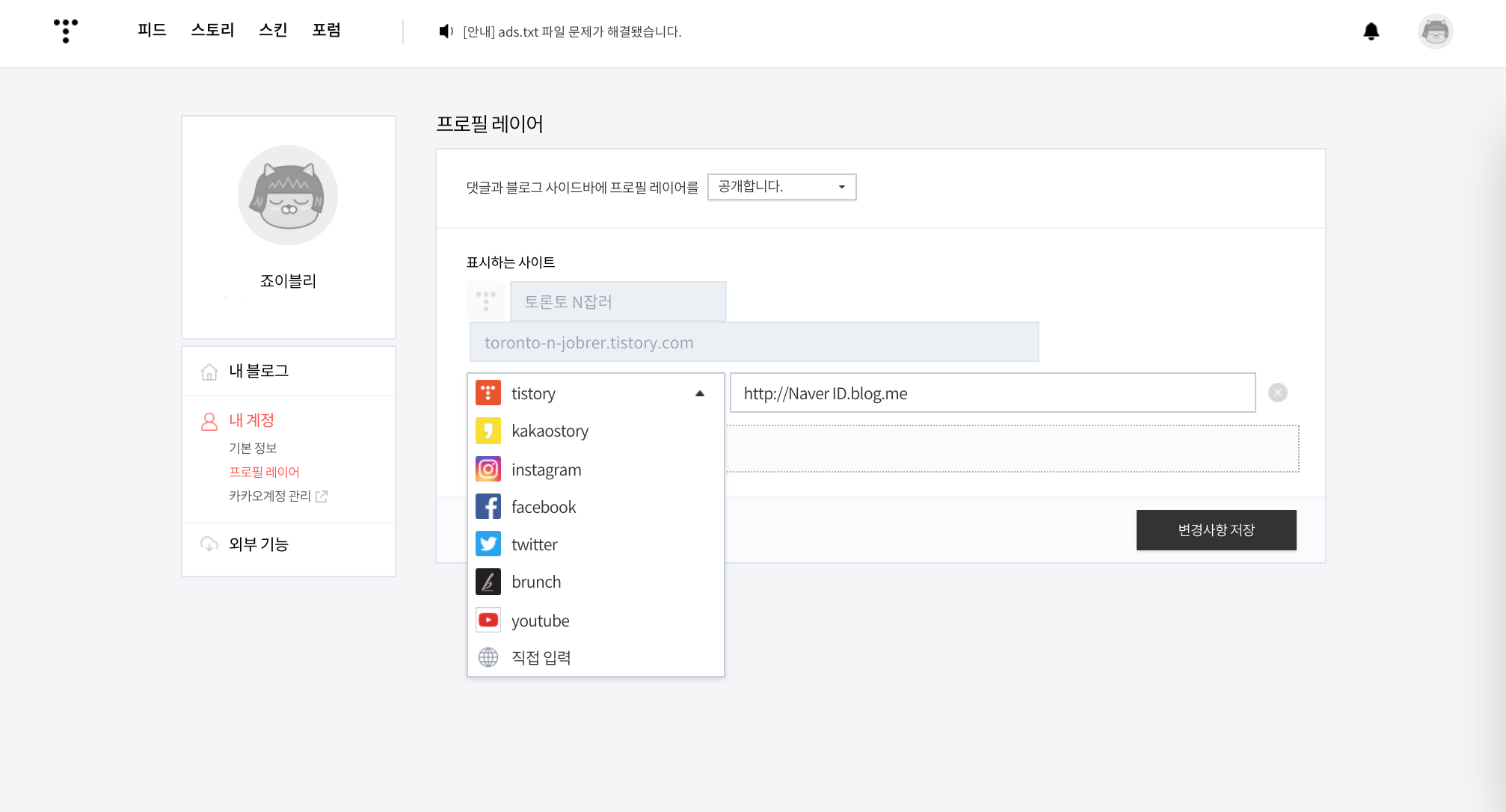1506x812 pixels.
Task: Click the user avatar in the header
Action: [1435, 31]
